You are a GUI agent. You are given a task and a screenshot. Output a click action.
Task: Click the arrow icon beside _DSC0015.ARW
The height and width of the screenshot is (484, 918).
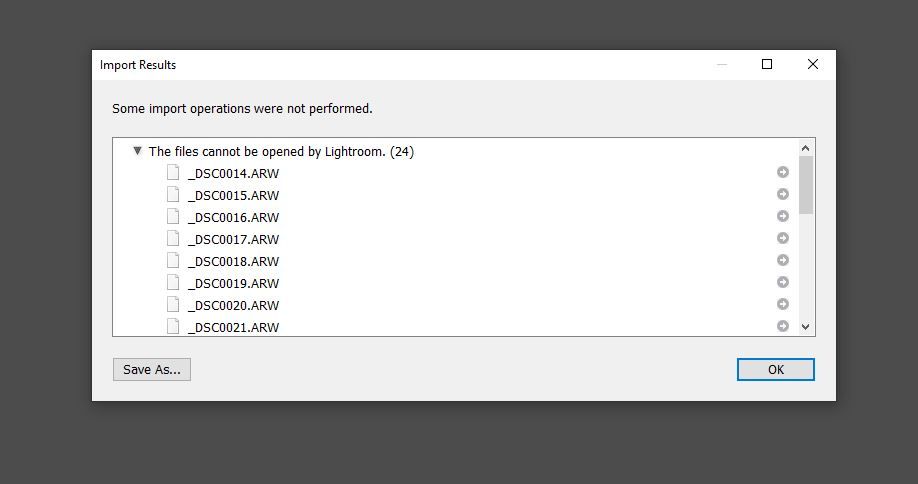pos(783,194)
